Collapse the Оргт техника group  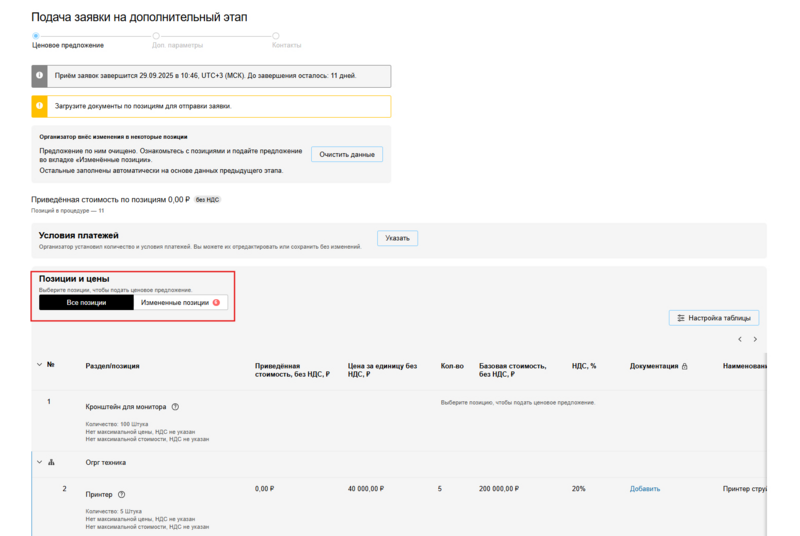39,462
